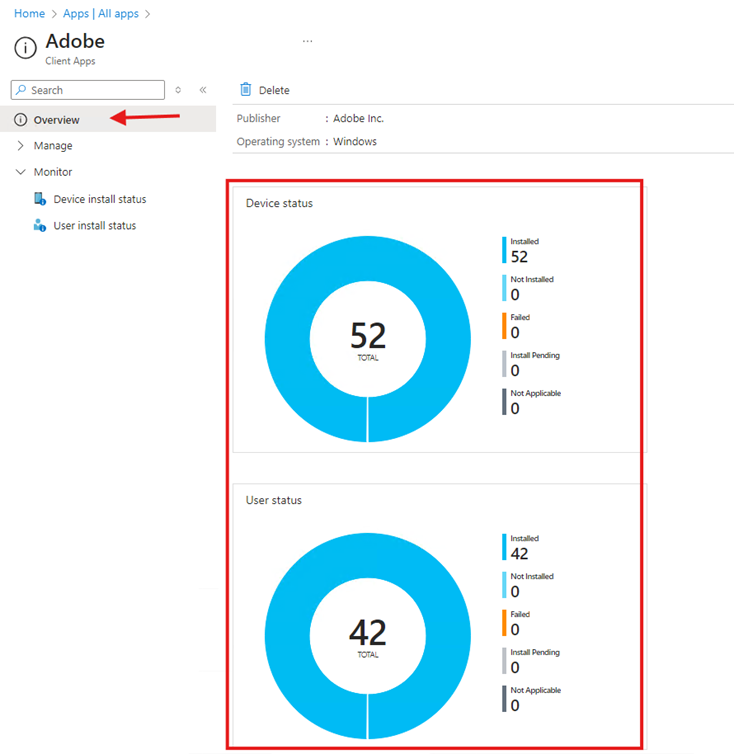This screenshot has width=734, height=754.
Task: Focus the sidebar Search field
Action: pos(88,90)
